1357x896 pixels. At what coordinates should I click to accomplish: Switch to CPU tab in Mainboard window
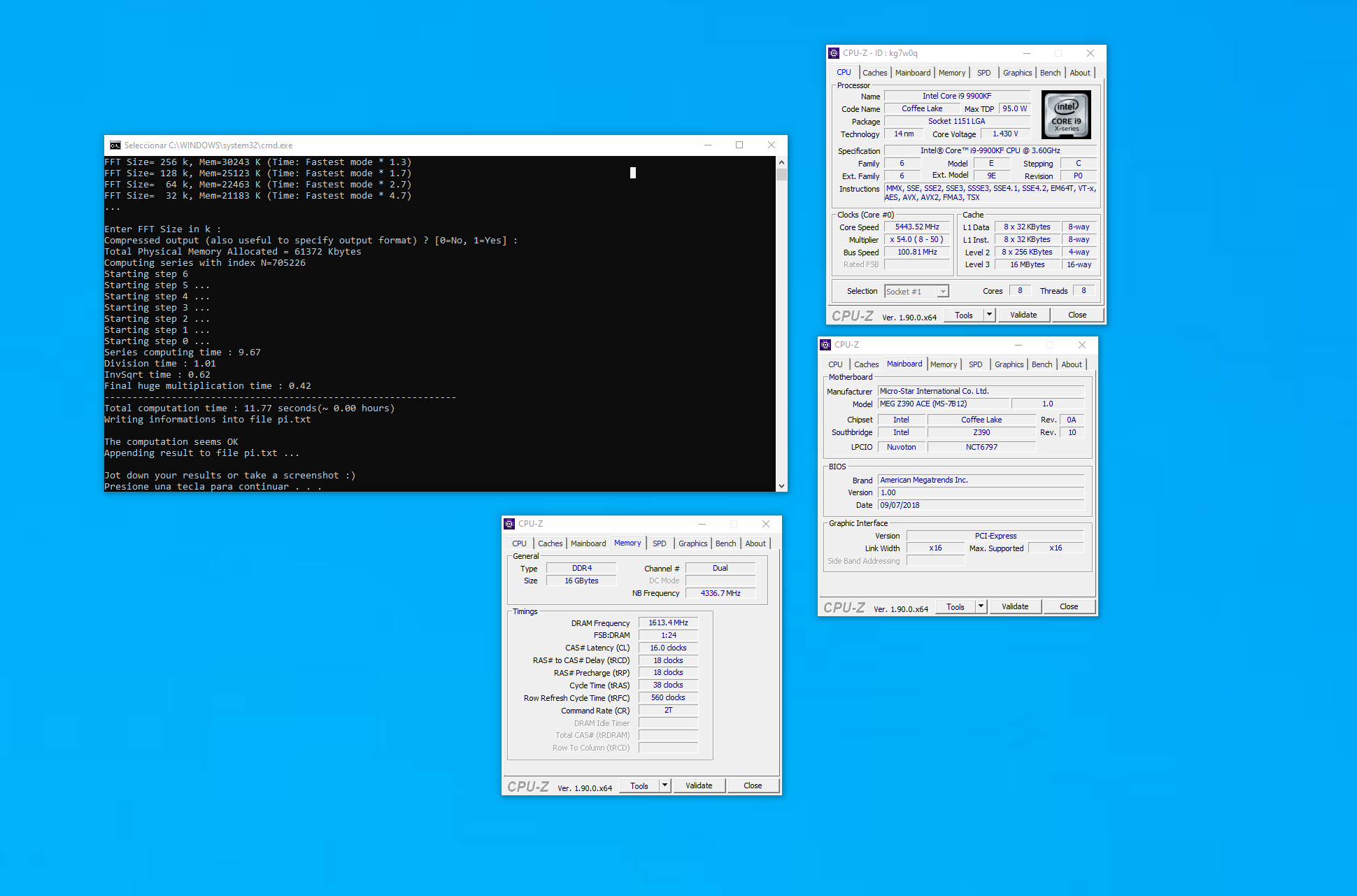pyautogui.click(x=835, y=364)
